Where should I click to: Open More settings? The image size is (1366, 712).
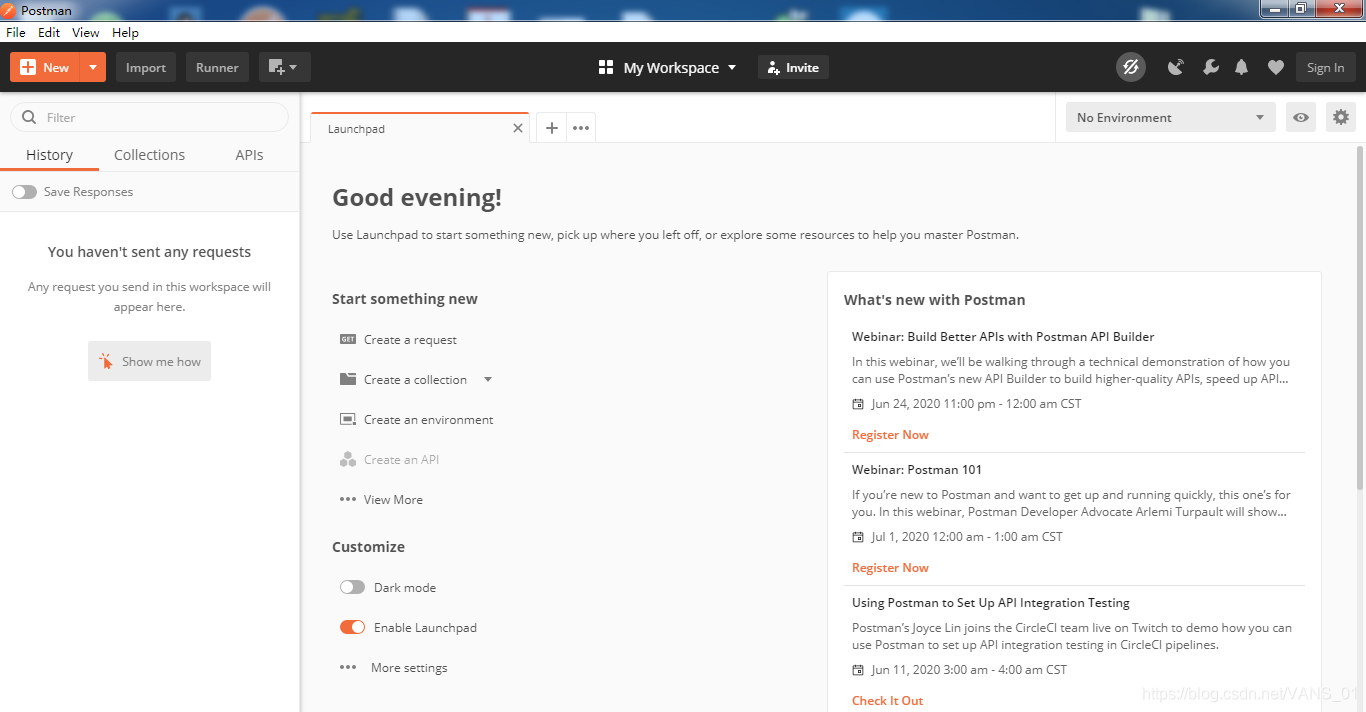[409, 668]
